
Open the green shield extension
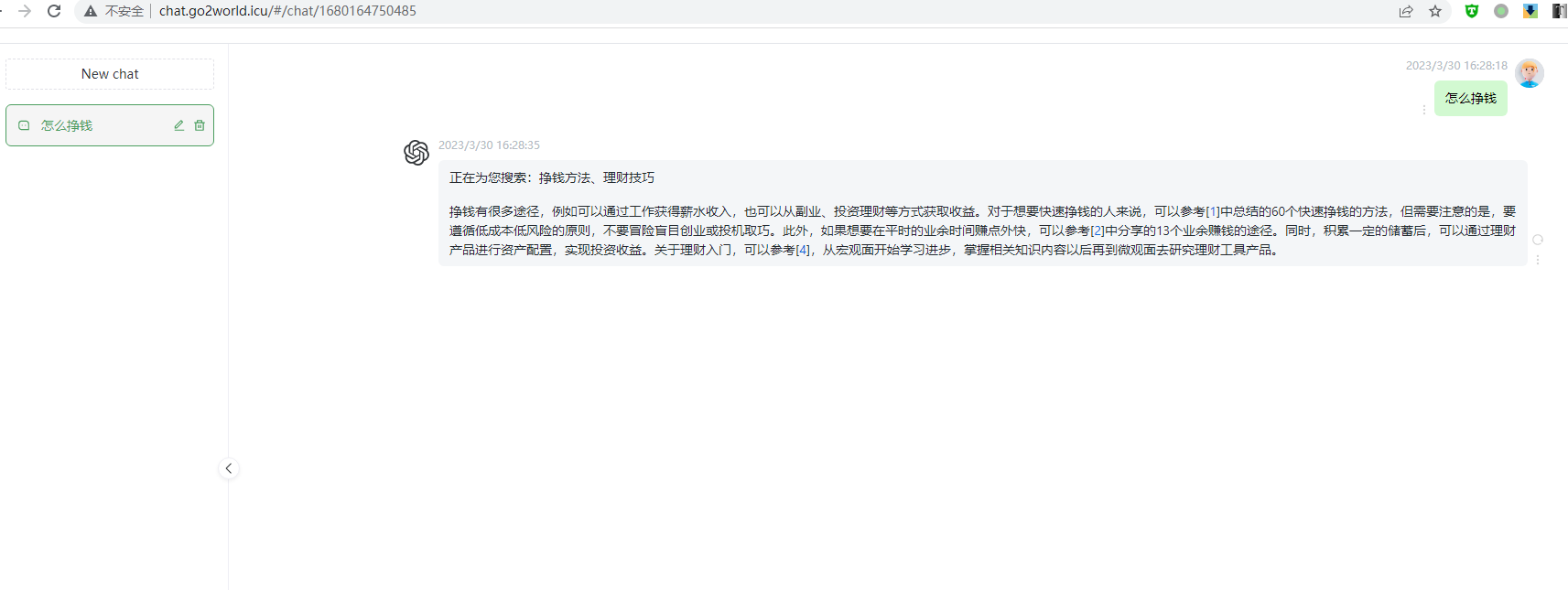pyautogui.click(x=1472, y=11)
